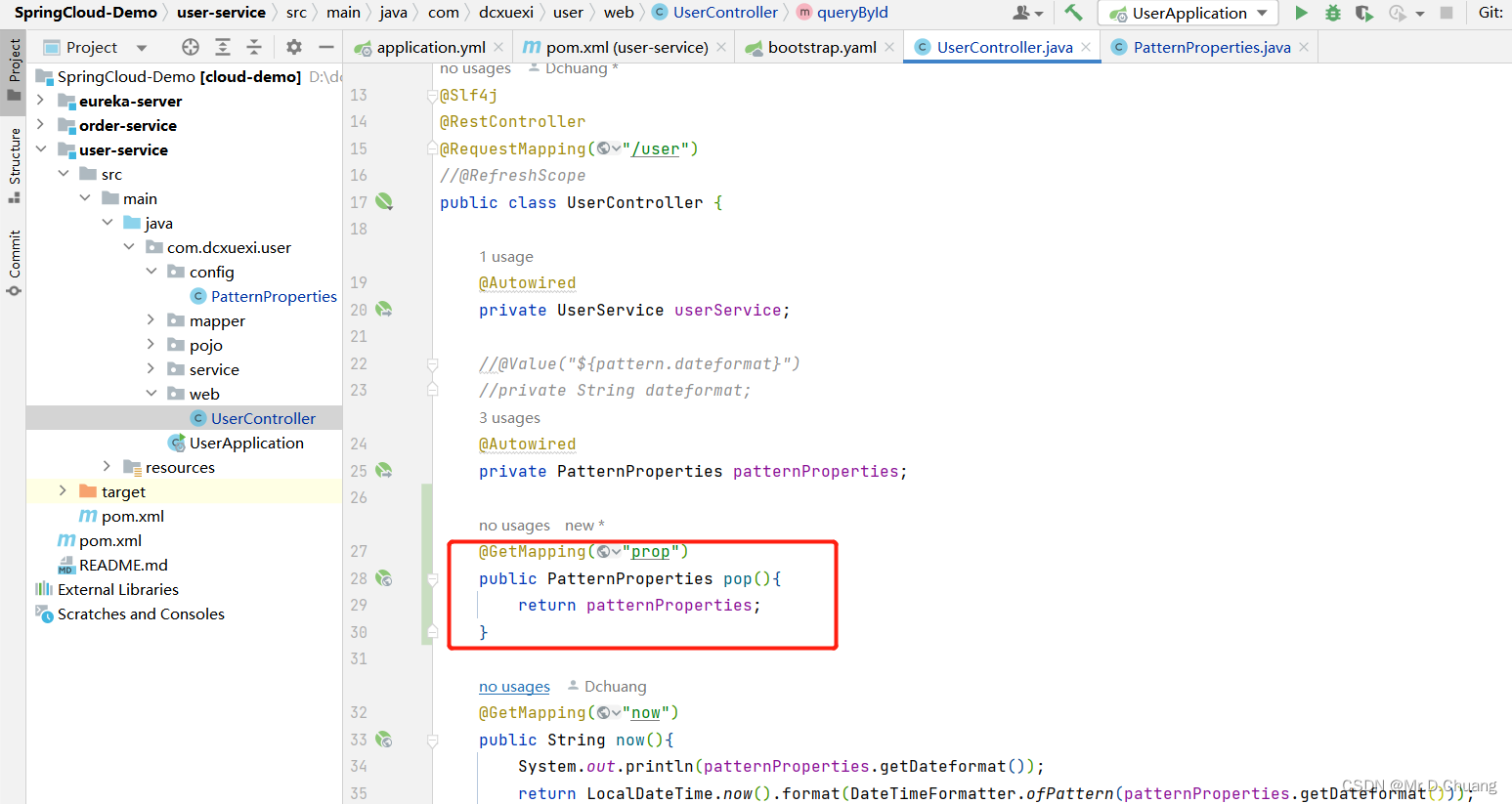The width and height of the screenshot is (1512, 804).
Task: Click the '1 usage' hint above userService
Action: (506, 256)
